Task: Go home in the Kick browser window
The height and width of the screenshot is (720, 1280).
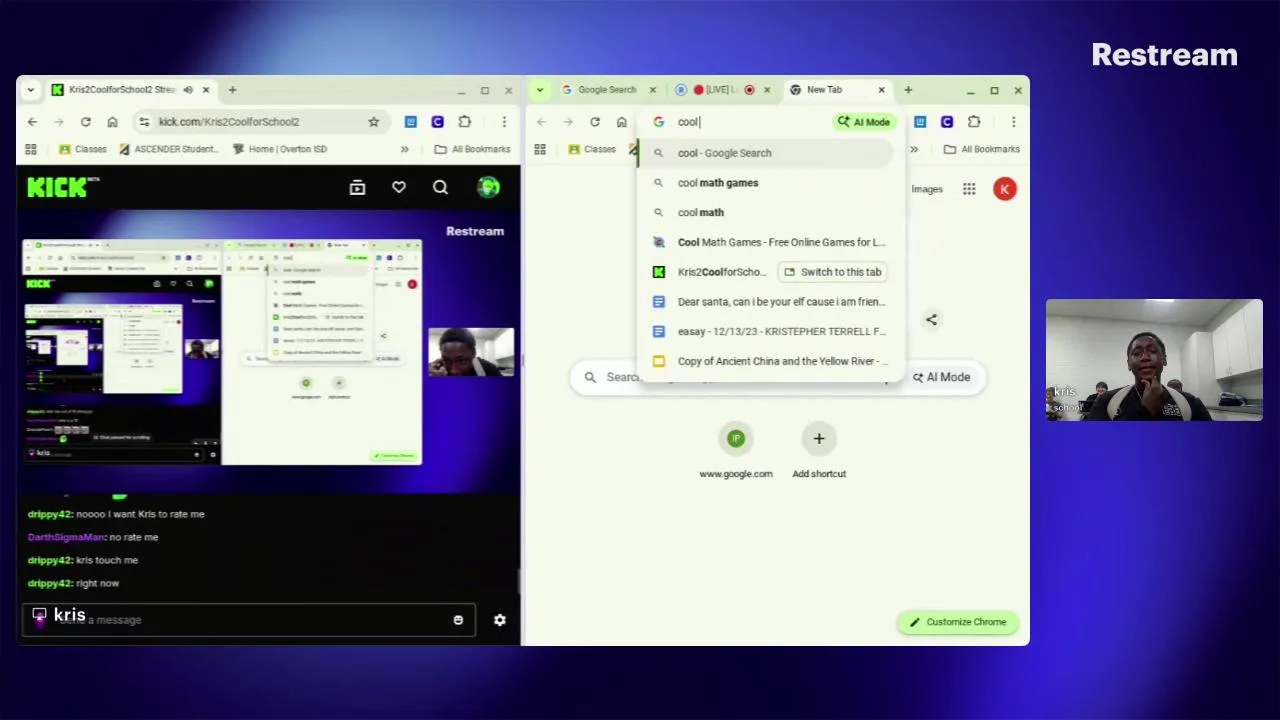Action: click(x=112, y=122)
